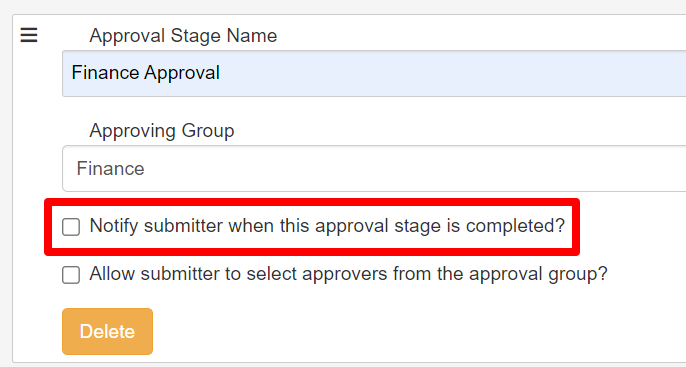This screenshot has width=686, height=367.
Task: Click the 'Finance Approval' text box
Action: tap(374, 73)
